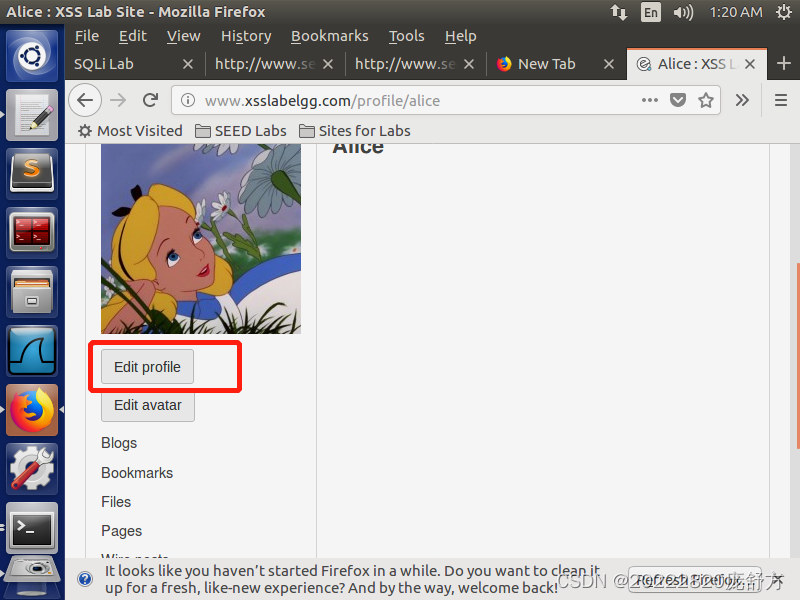The image size is (800, 600).
Task: Open Alice's Pages link
Action: click(x=121, y=531)
